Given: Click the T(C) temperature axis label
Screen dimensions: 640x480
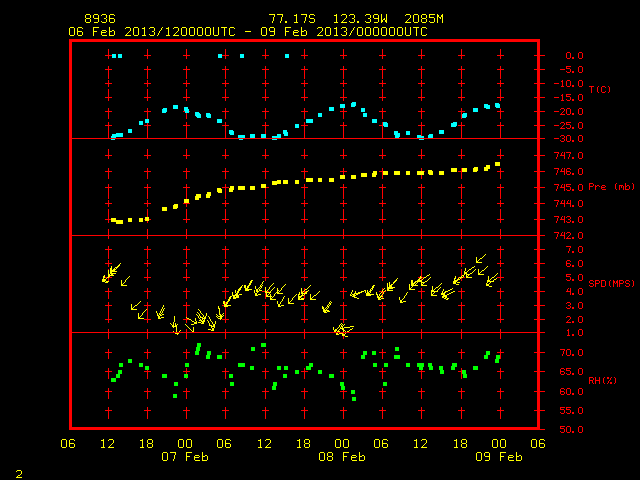Looking at the screenshot, I should click(600, 89).
